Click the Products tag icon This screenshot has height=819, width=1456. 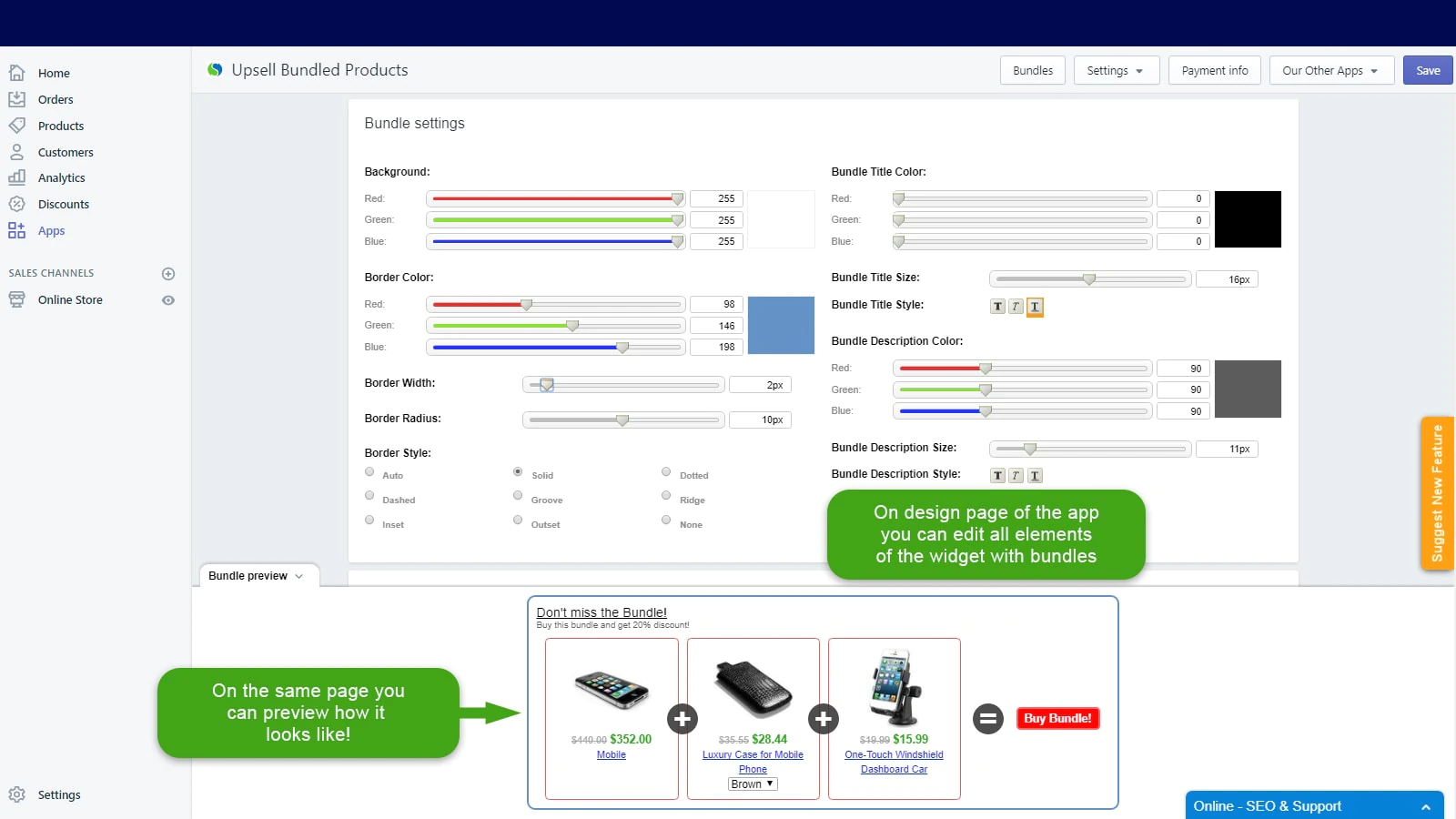click(16, 126)
